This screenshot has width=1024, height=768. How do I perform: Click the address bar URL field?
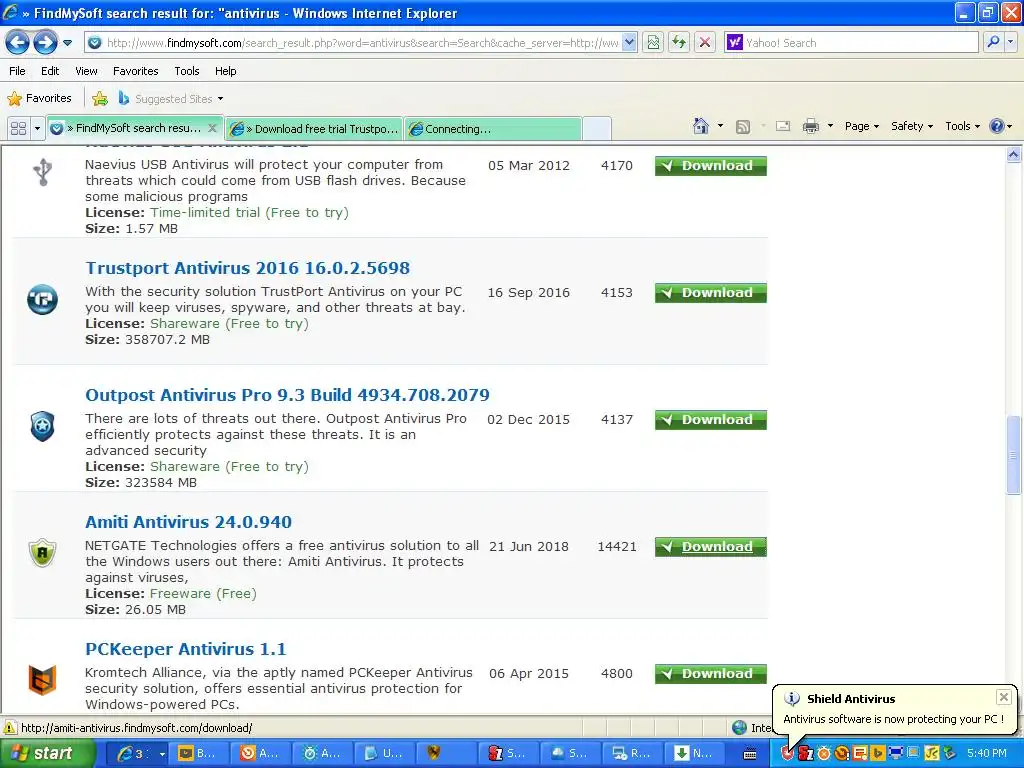[361, 43]
